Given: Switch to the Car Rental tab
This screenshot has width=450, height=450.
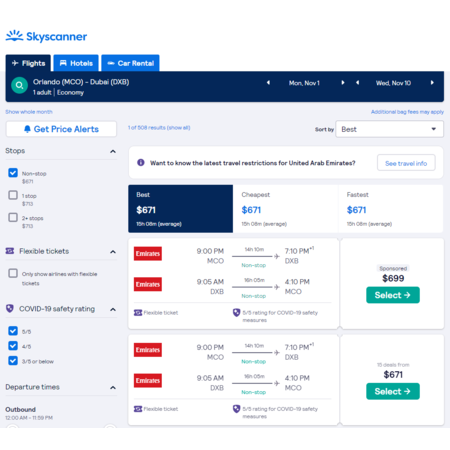Looking at the screenshot, I should tap(130, 63).
